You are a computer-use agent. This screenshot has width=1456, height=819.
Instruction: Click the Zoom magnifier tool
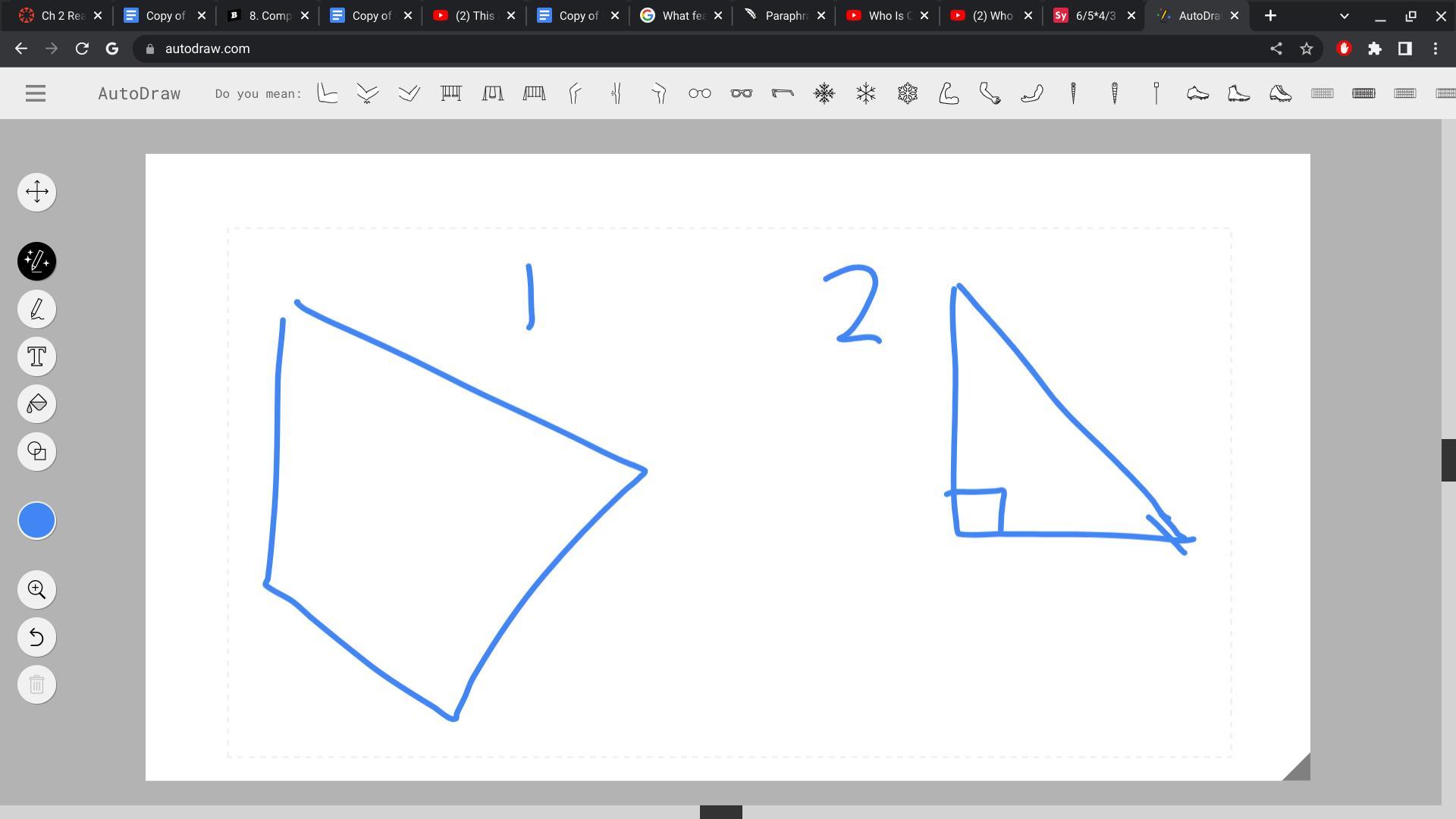tap(36, 589)
